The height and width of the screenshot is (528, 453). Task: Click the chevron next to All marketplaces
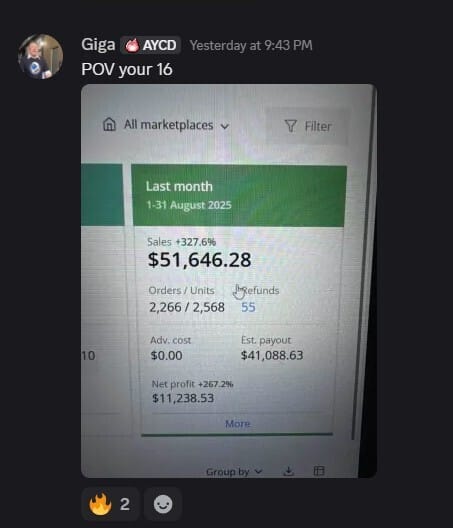tap(224, 126)
